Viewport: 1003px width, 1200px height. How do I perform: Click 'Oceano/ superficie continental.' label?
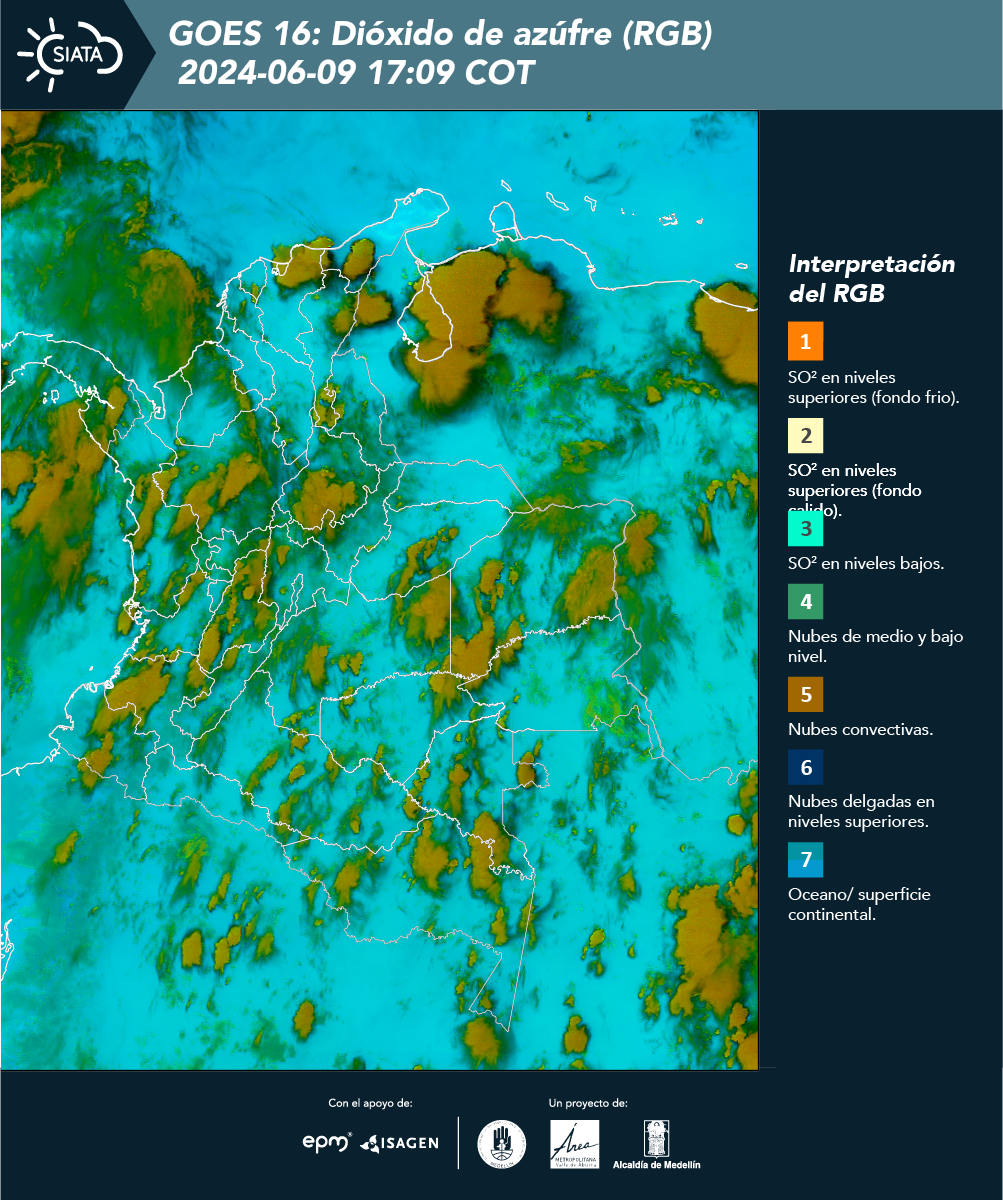pyautogui.click(x=859, y=904)
